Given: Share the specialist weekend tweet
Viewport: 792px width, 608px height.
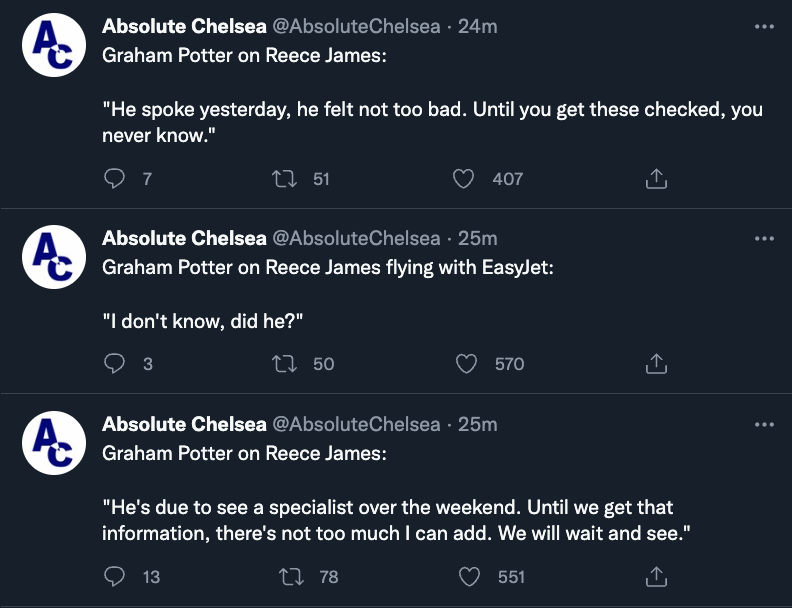Looking at the screenshot, I should click(x=656, y=576).
